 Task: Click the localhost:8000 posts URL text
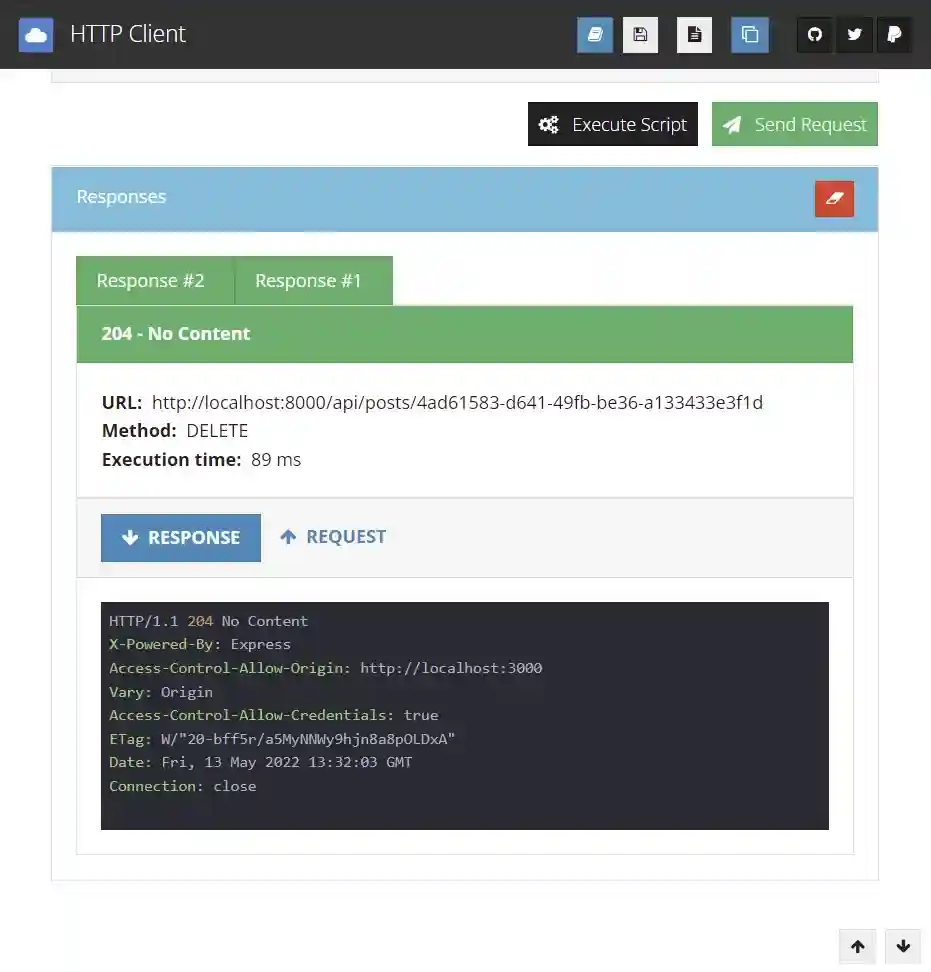[457, 403]
